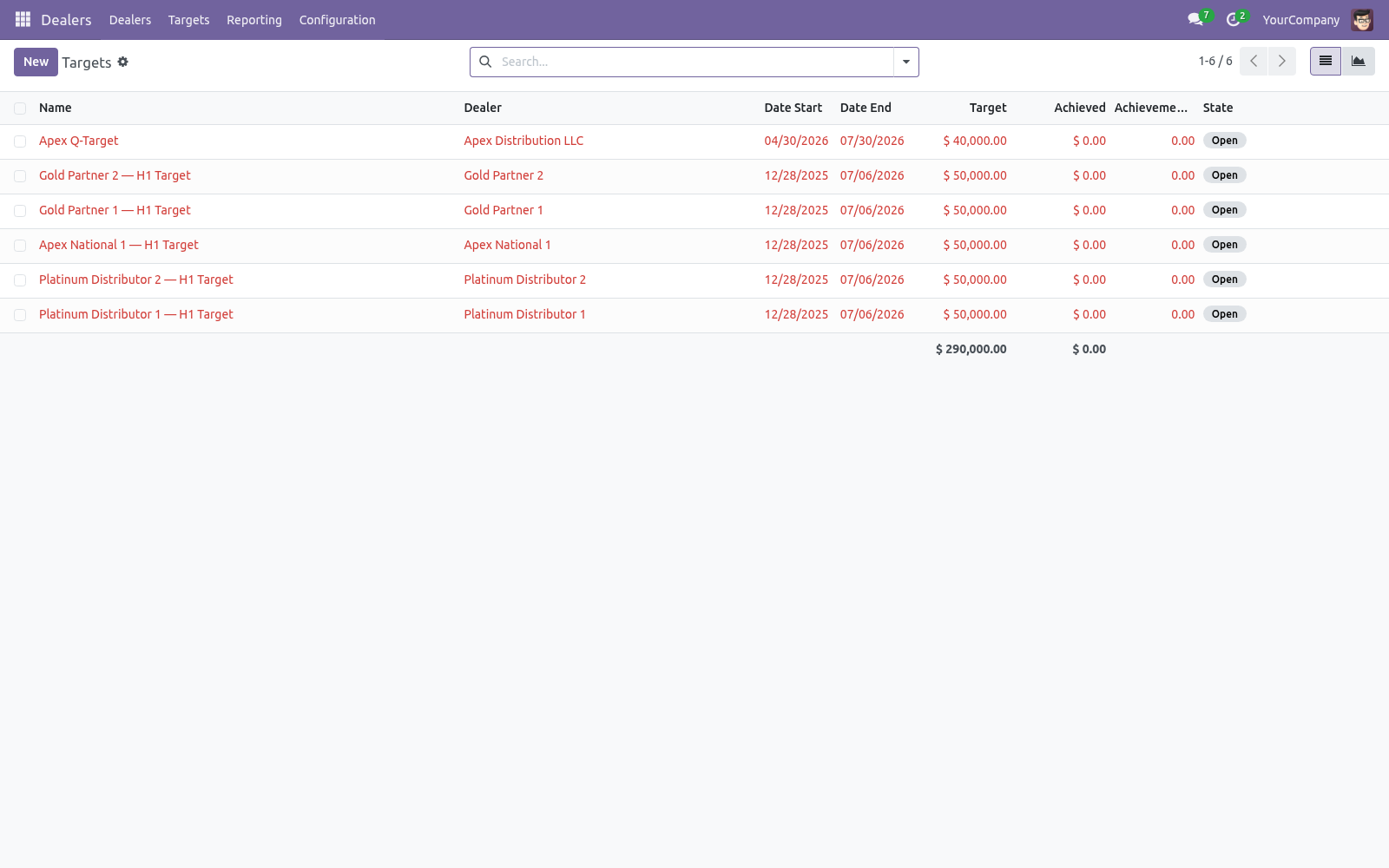Tick the Gold Partner 2 H1 Target checkbox
The height and width of the screenshot is (868, 1389).
point(20,176)
